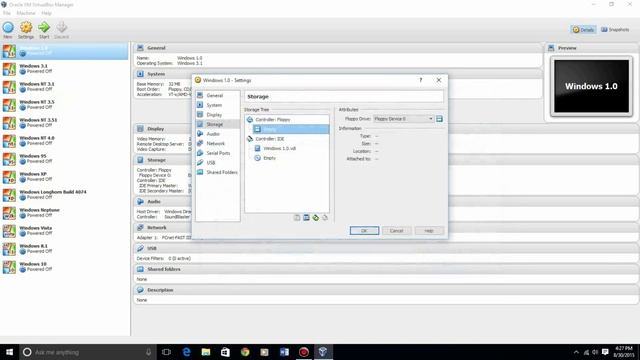The height and width of the screenshot is (360, 640).
Task: Open the Help menu in menu bar
Action: [x=46, y=13]
